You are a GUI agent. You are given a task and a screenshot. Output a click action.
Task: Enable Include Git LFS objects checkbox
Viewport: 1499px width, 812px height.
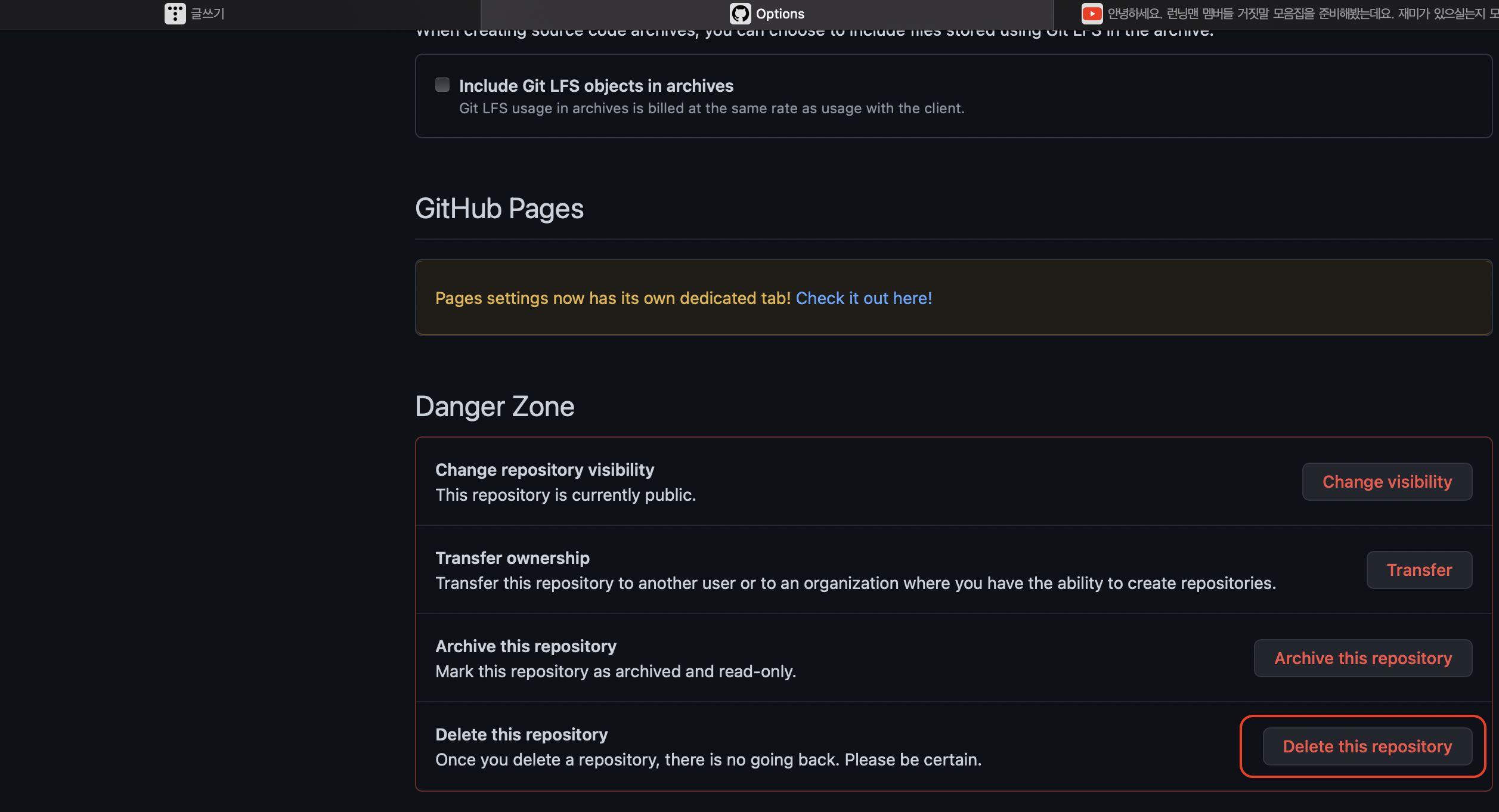(x=442, y=85)
